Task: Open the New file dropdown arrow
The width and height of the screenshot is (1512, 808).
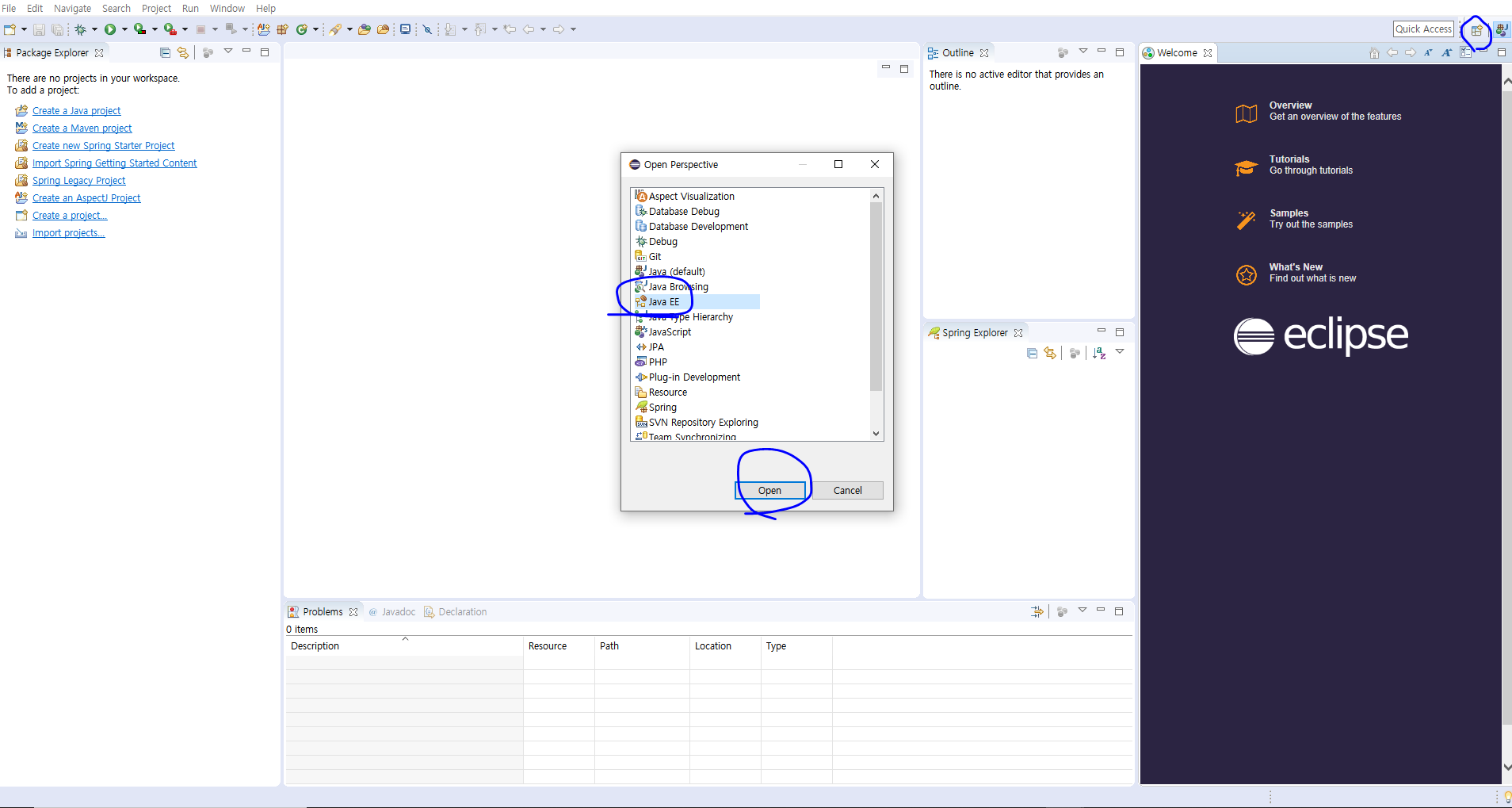Action: click(24, 29)
